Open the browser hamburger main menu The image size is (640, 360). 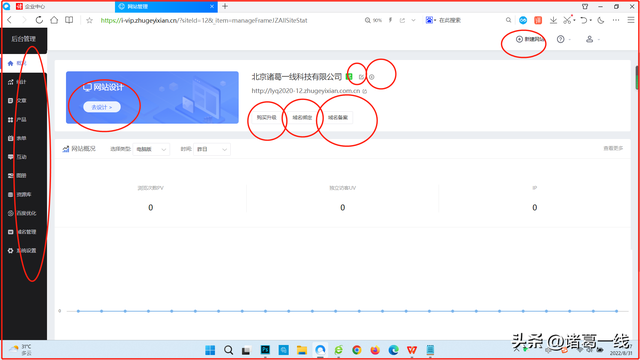click(631, 20)
